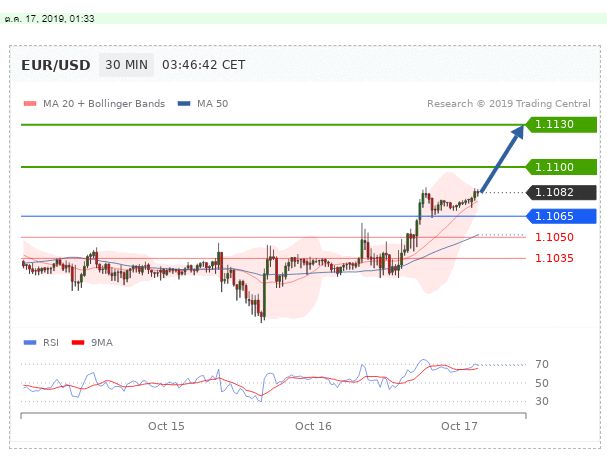The width and height of the screenshot is (607, 457).
Task: Click the Oct 16 date axis label
Action: click(x=313, y=426)
